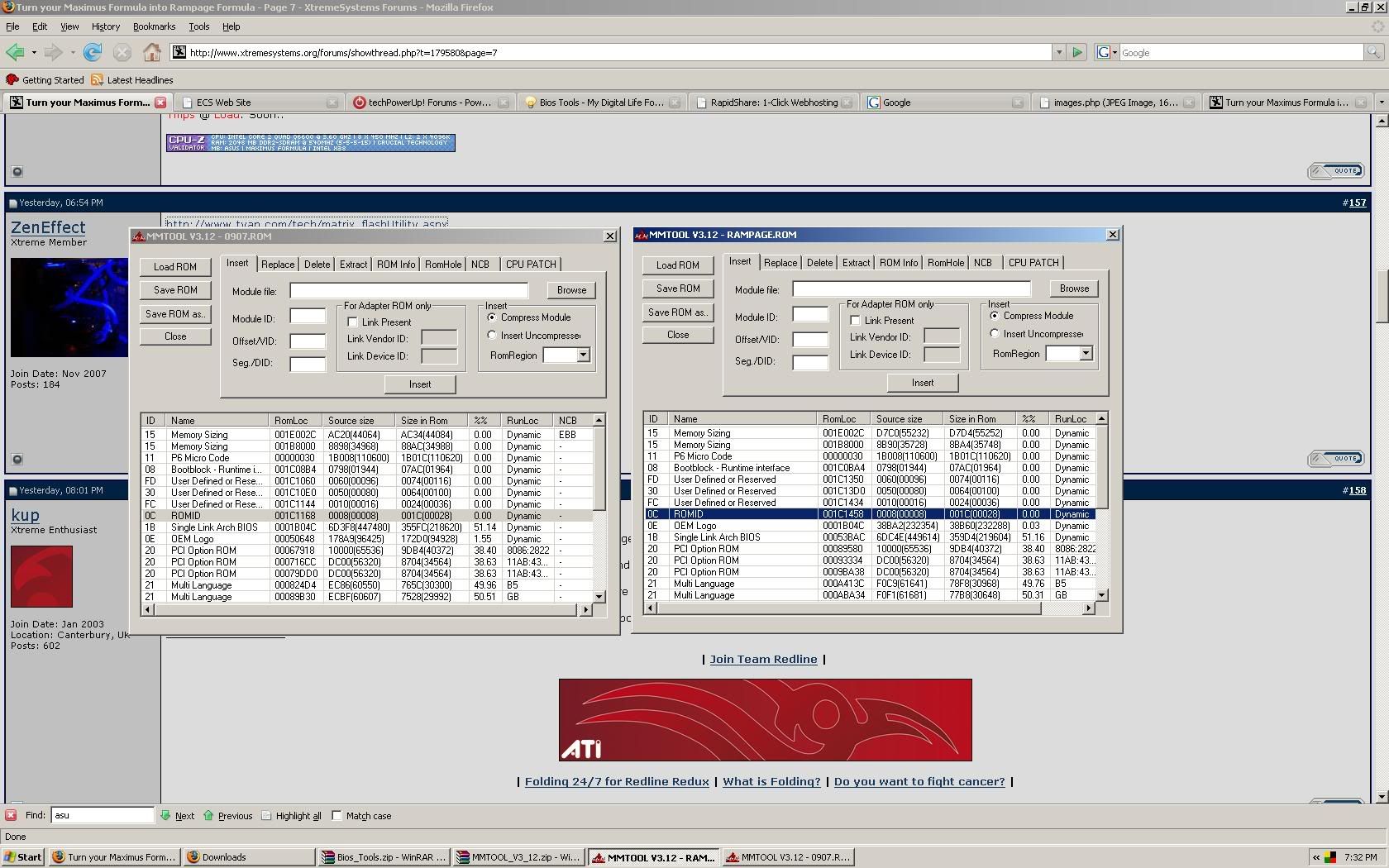The width and height of the screenshot is (1389, 868).
Task: Click horizontal scrollbar of 0907.ROM module list
Action: tap(366, 610)
